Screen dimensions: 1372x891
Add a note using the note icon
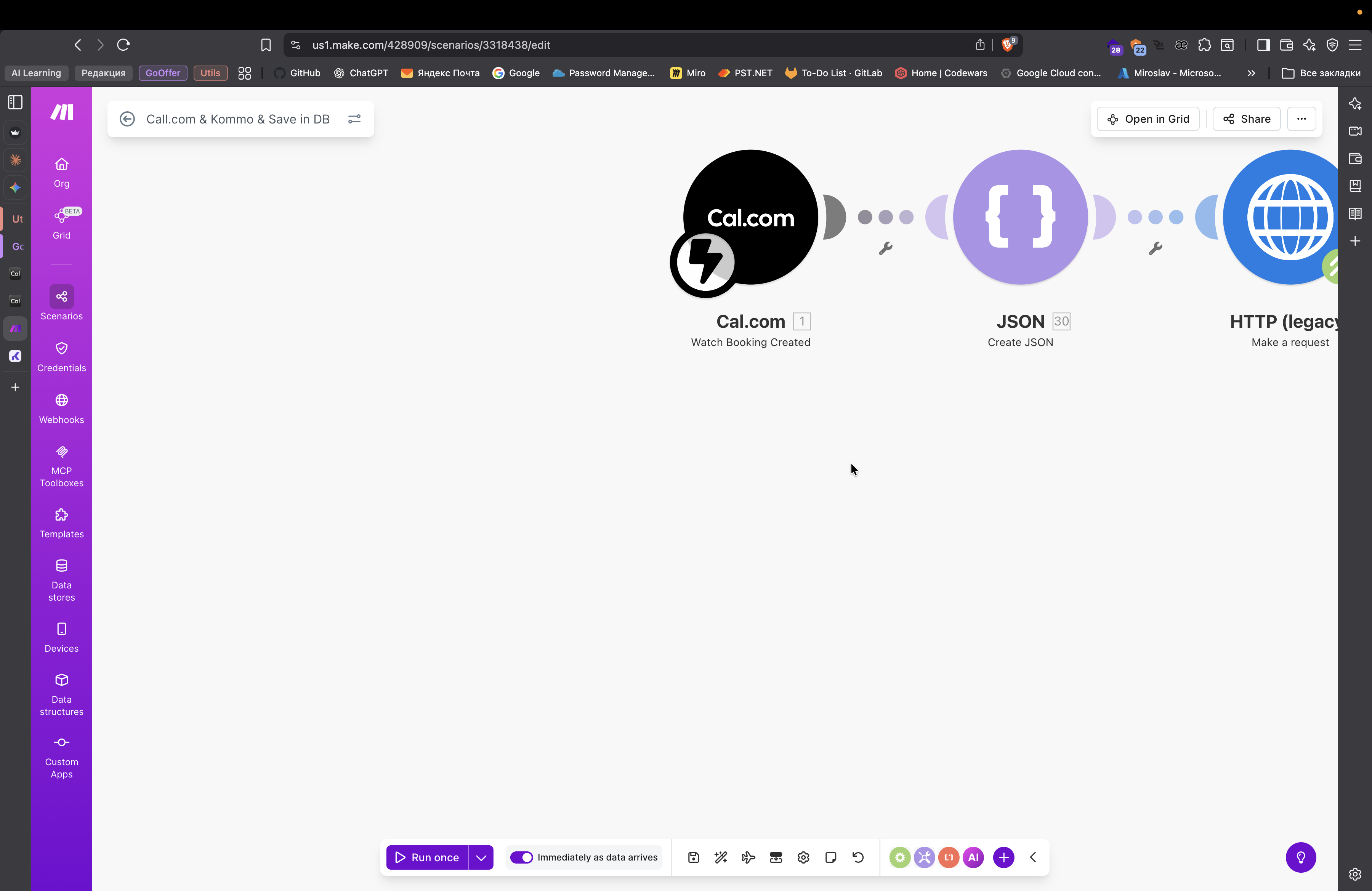point(831,857)
